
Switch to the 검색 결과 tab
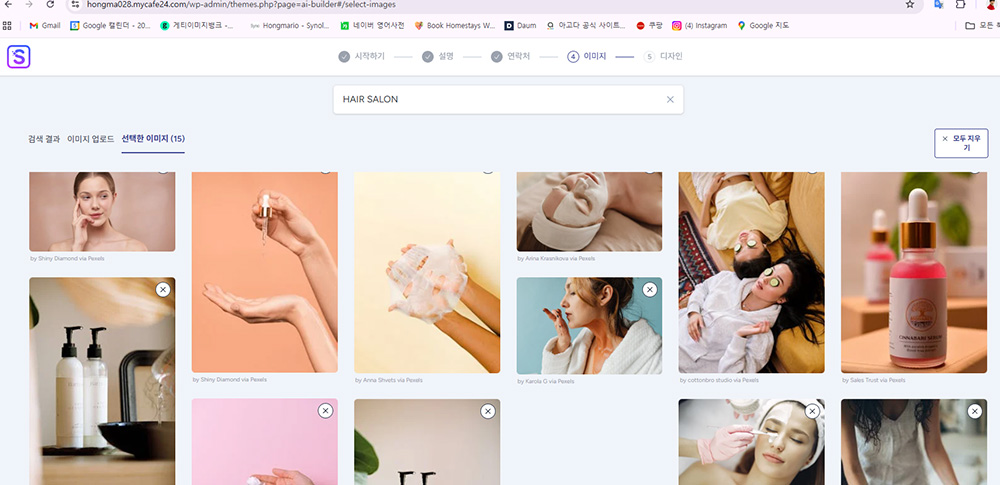pyautogui.click(x=44, y=138)
